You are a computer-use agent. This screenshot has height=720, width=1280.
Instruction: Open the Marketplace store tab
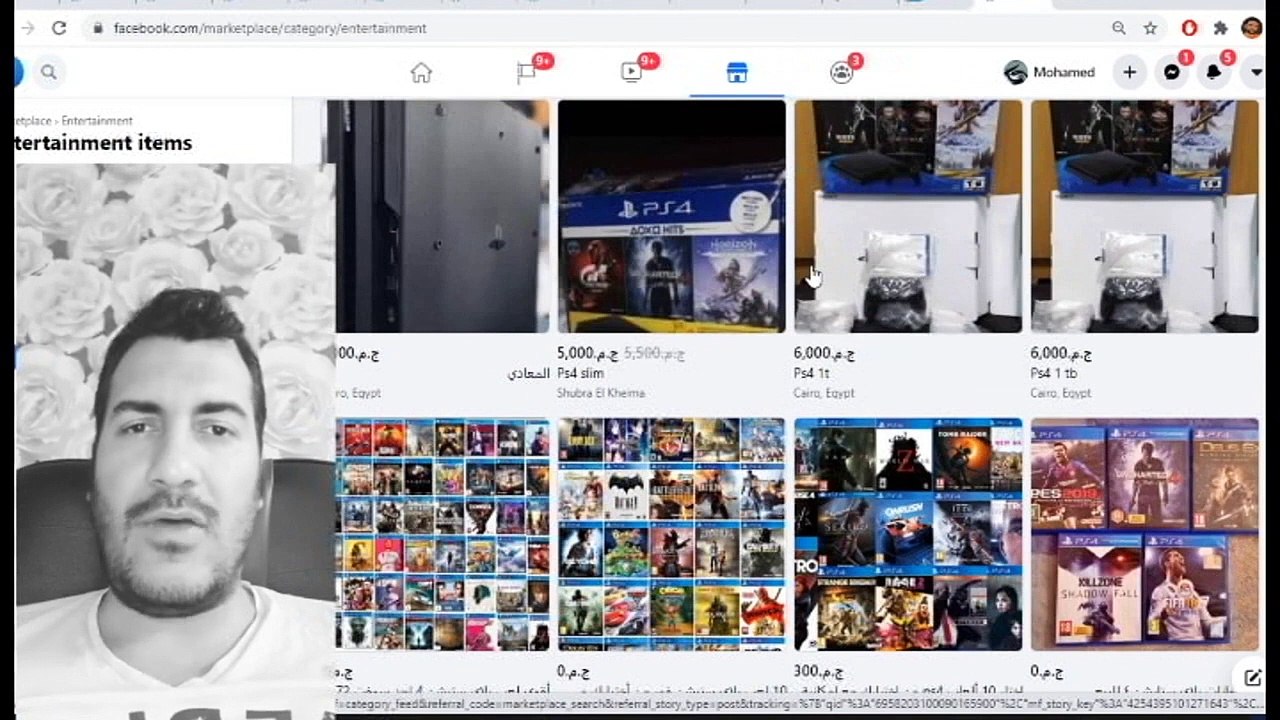(x=737, y=72)
